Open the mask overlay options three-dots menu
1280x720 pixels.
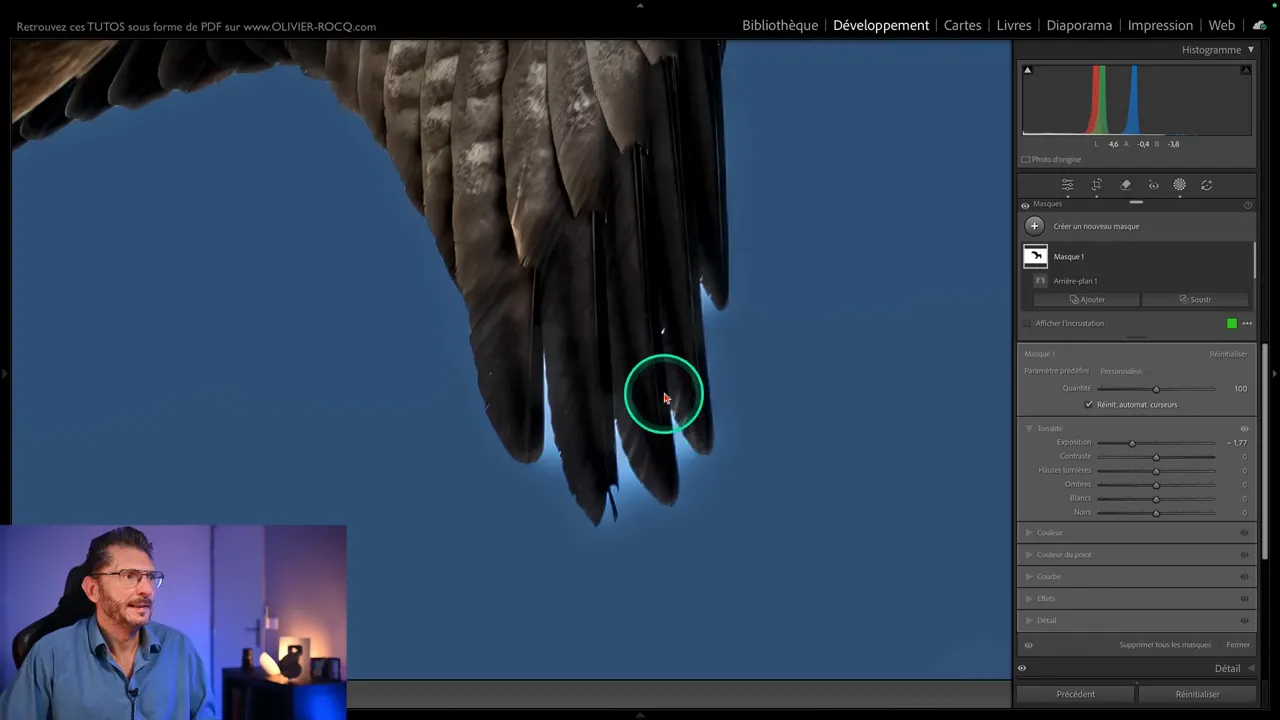[1247, 324]
